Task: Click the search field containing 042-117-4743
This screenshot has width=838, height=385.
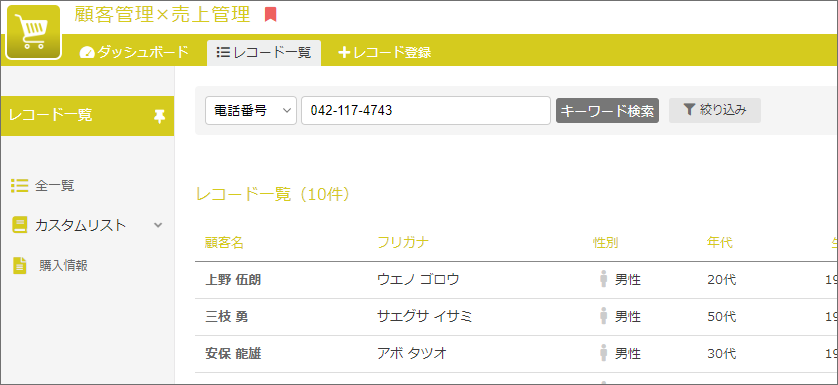Action: click(x=425, y=111)
